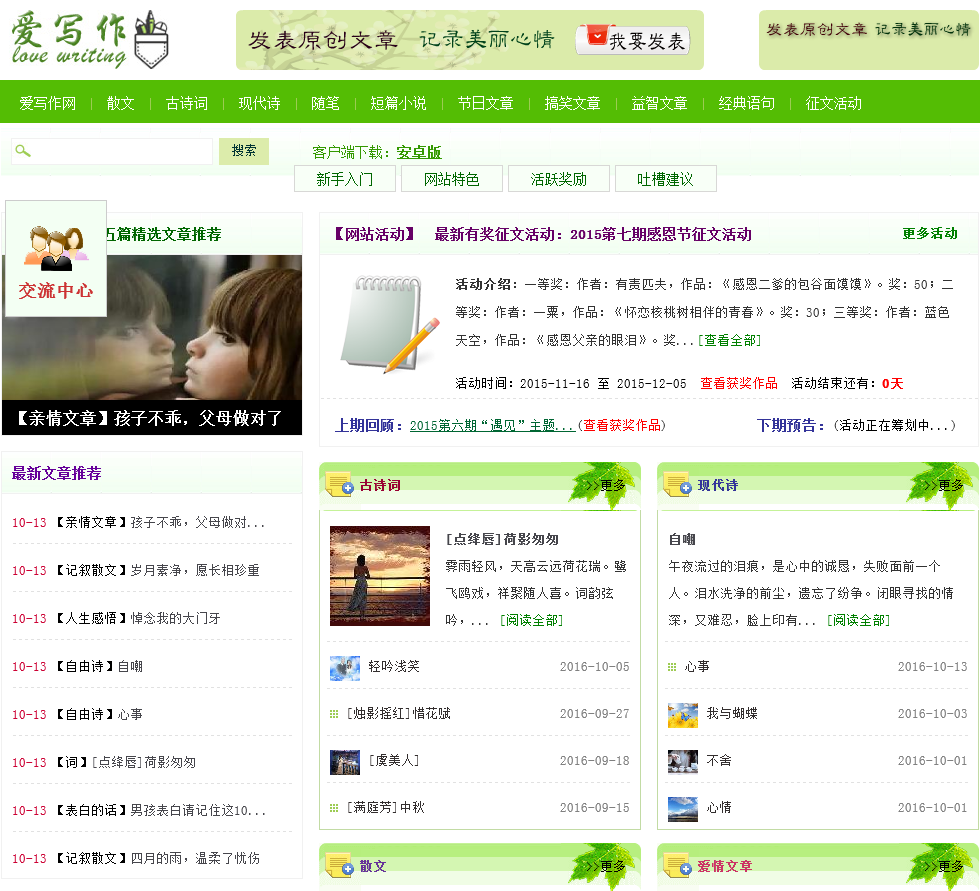Select the 新手入门 tab

344,179
